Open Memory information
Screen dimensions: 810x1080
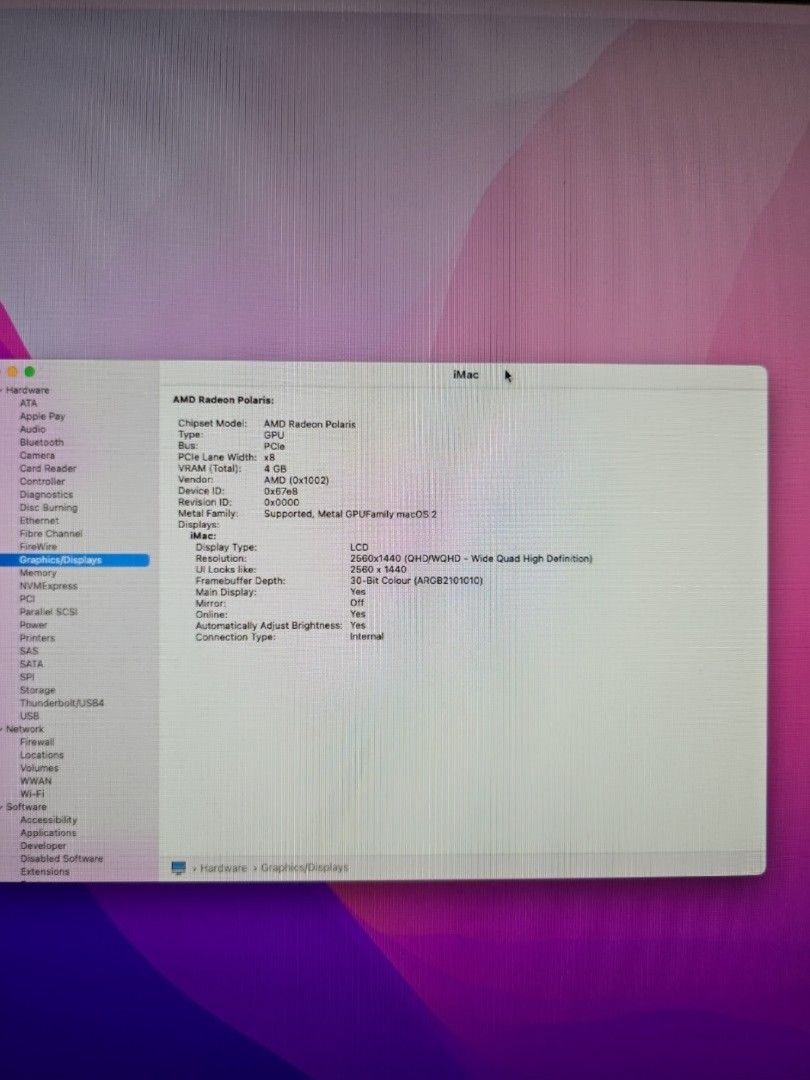(x=38, y=573)
